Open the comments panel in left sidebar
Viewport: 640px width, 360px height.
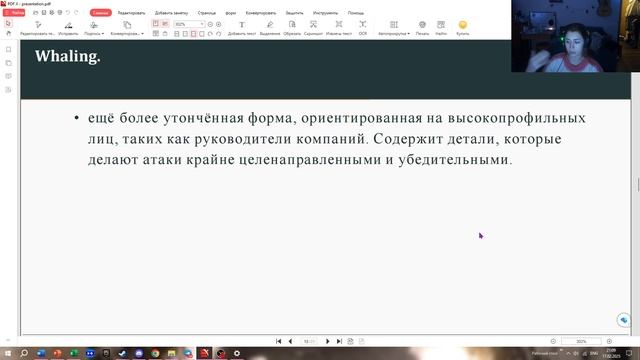[9, 76]
